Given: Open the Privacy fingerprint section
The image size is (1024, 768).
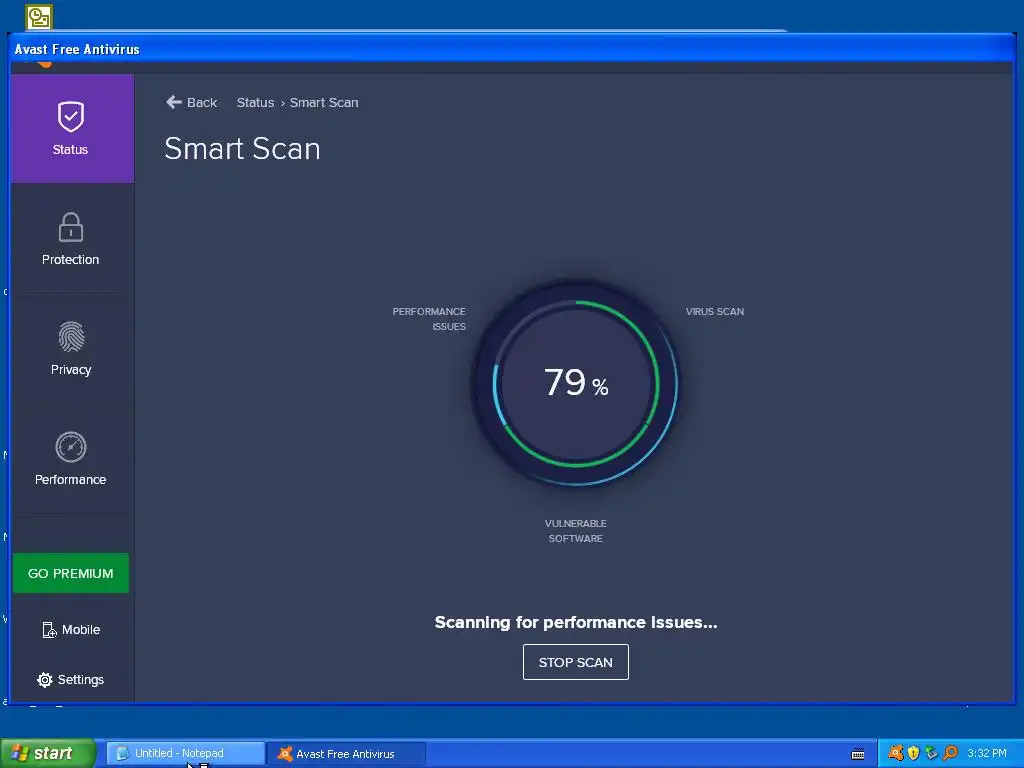Looking at the screenshot, I should point(71,349).
